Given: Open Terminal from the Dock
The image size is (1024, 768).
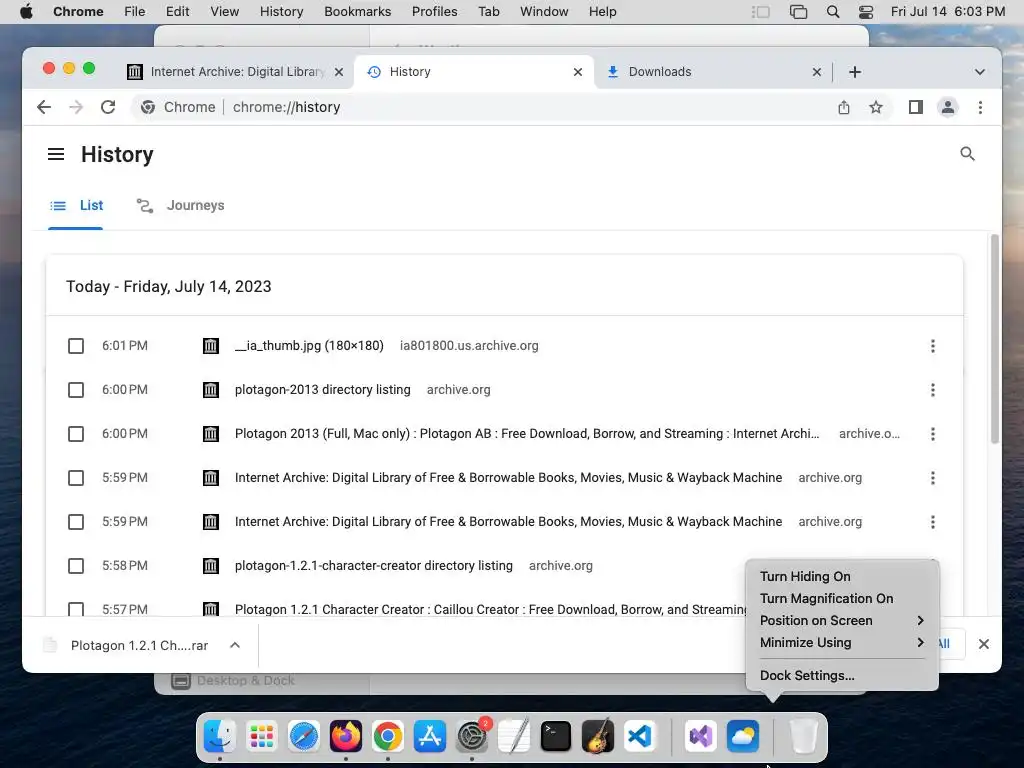Looking at the screenshot, I should coord(556,737).
